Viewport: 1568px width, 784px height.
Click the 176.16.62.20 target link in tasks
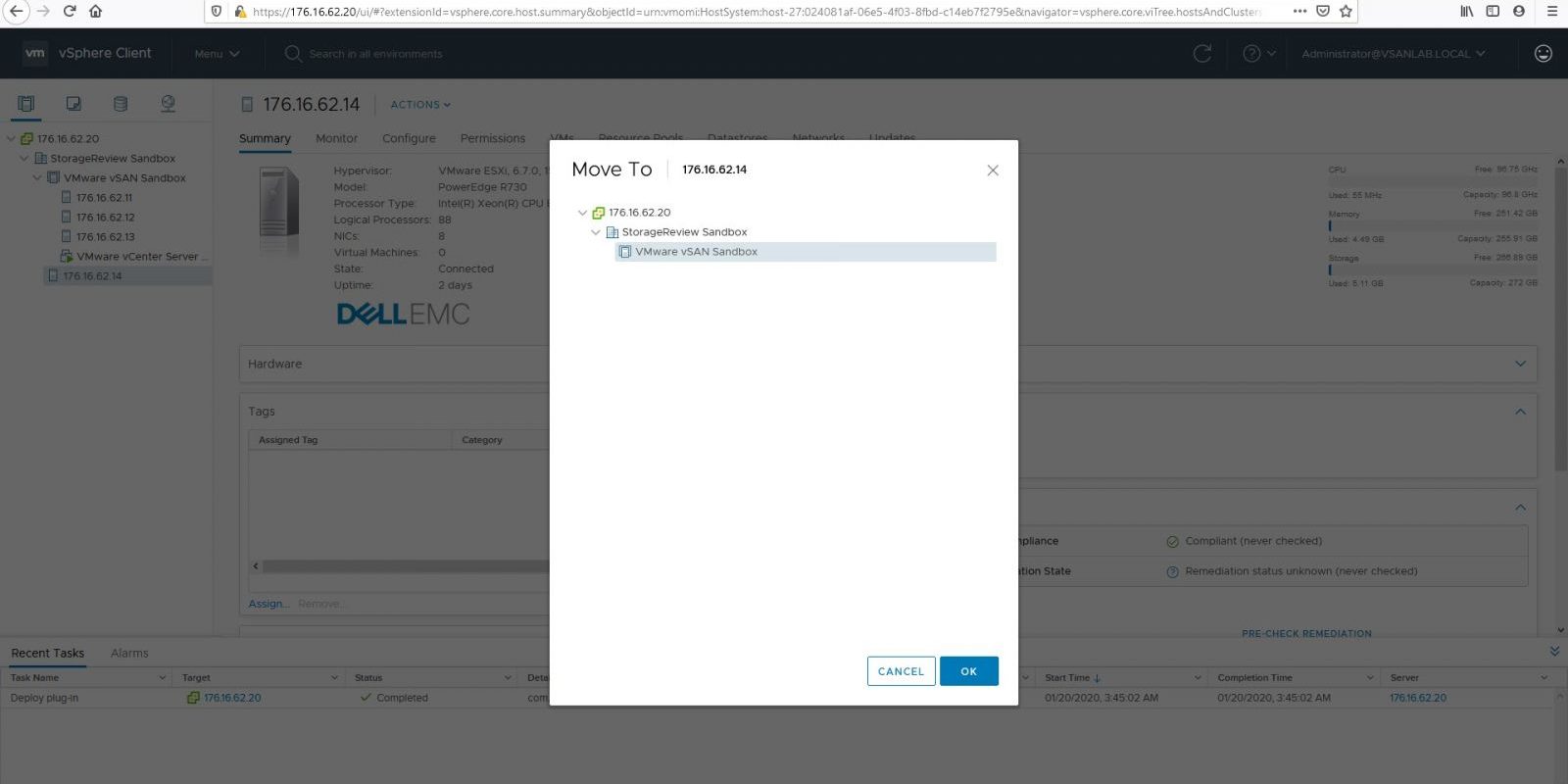pyautogui.click(x=232, y=698)
